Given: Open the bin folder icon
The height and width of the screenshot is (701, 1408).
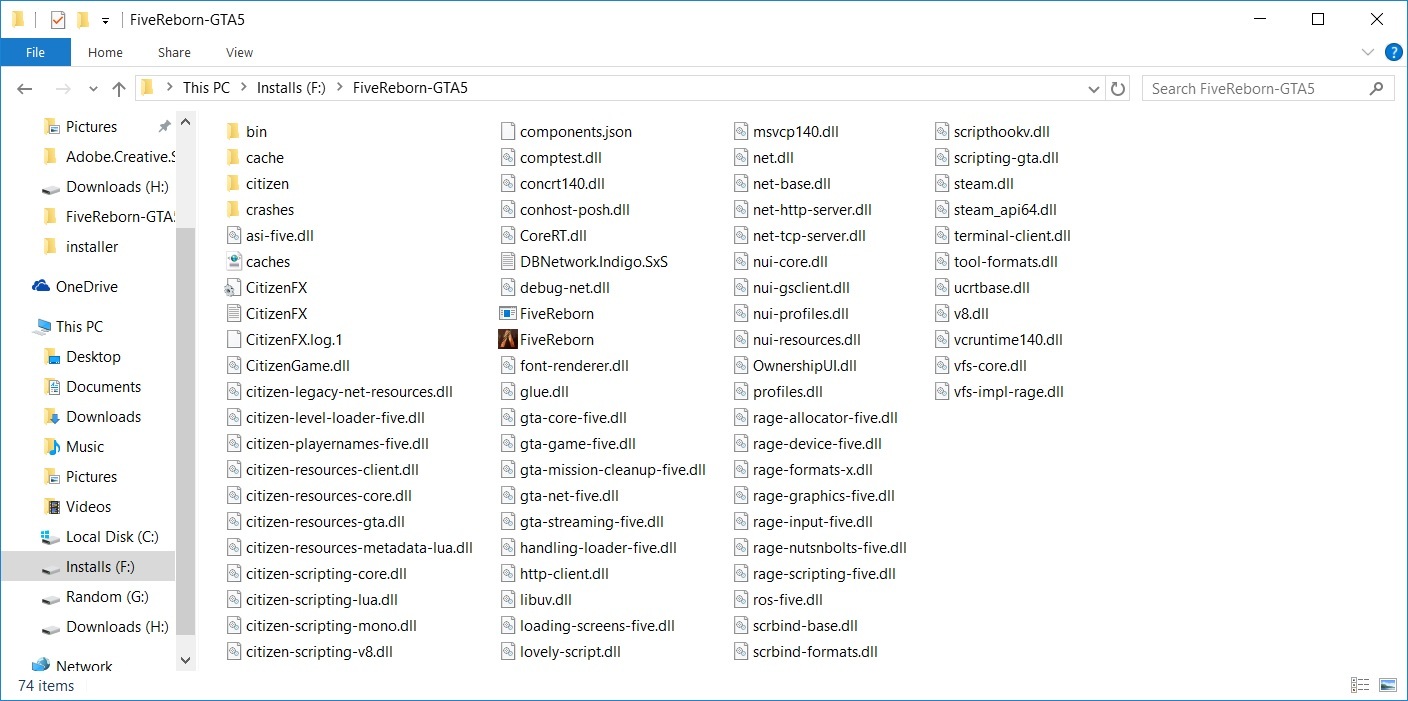Looking at the screenshot, I should pos(233,131).
